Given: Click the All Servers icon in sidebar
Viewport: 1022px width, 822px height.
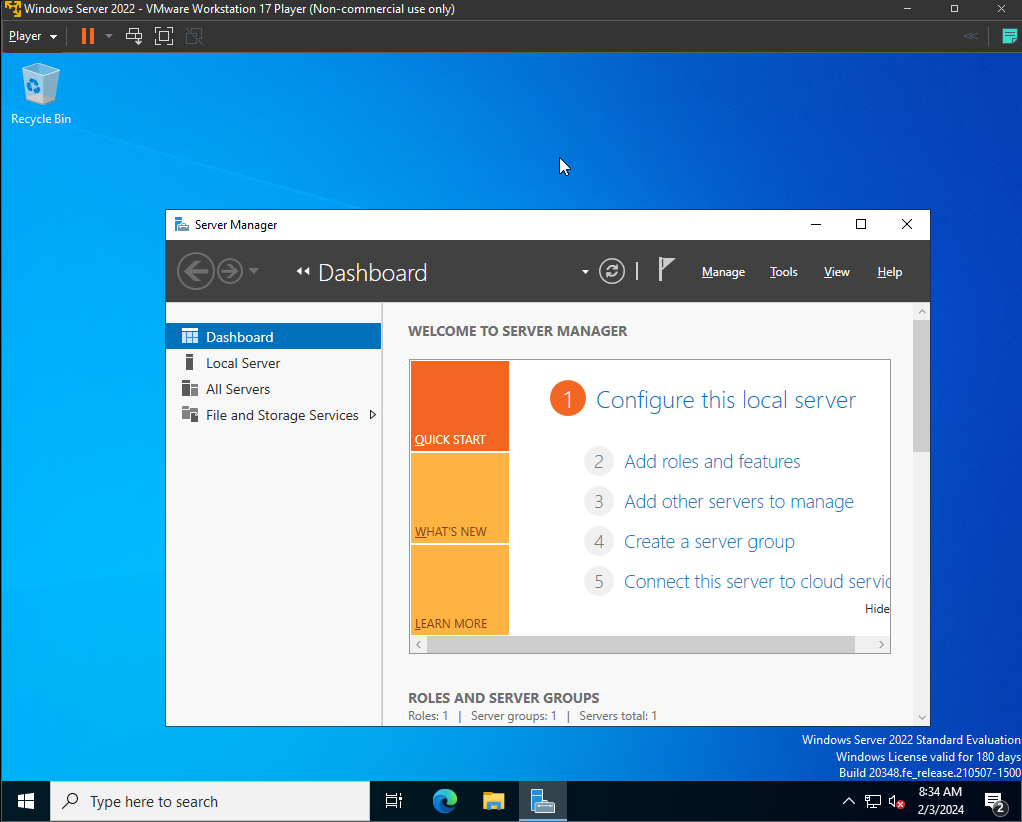Looking at the screenshot, I should coord(190,389).
